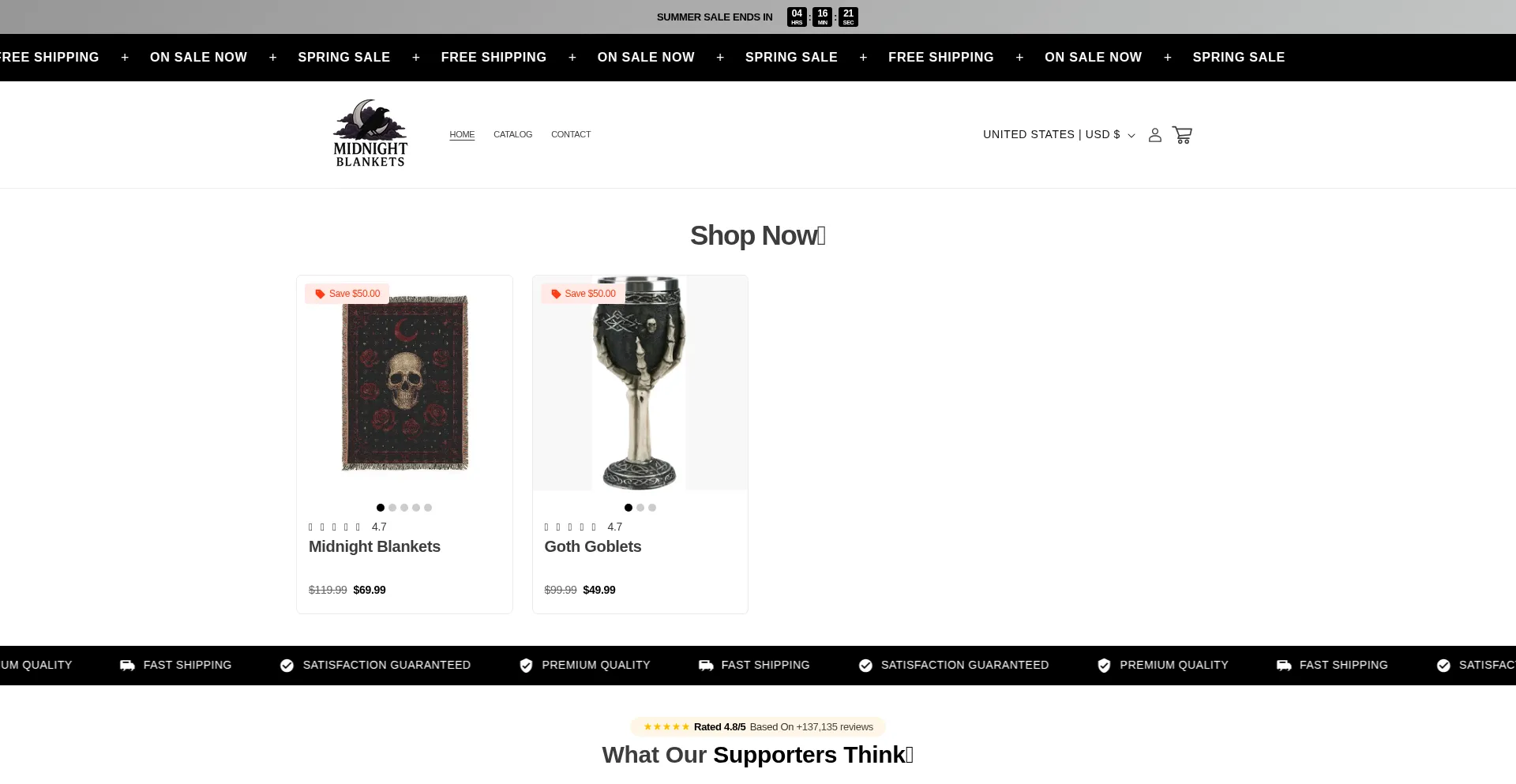Click the skeleton hand goblet image
1516x784 pixels.
pyautogui.click(x=640, y=384)
